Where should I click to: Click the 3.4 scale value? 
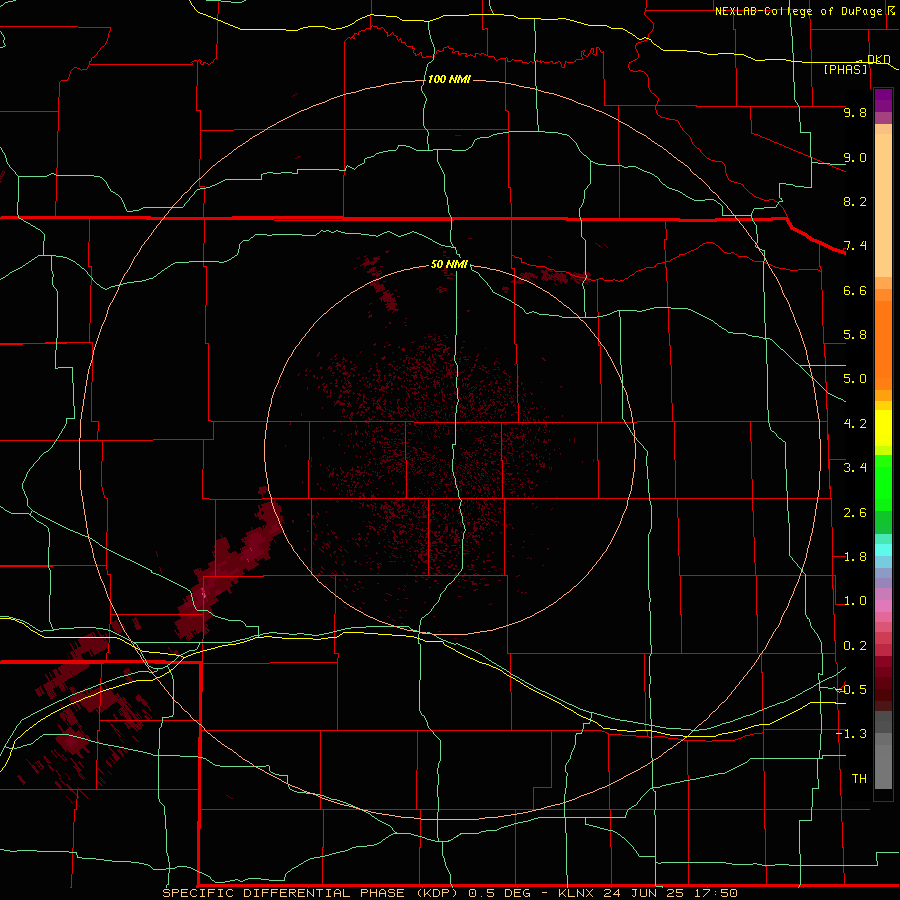[855, 468]
